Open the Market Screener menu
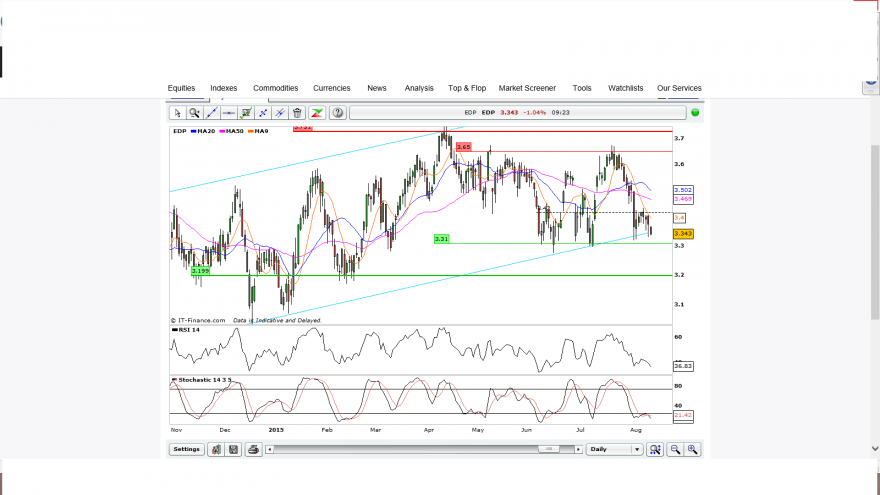Viewport: 880px width, 495px height. point(527,88)
